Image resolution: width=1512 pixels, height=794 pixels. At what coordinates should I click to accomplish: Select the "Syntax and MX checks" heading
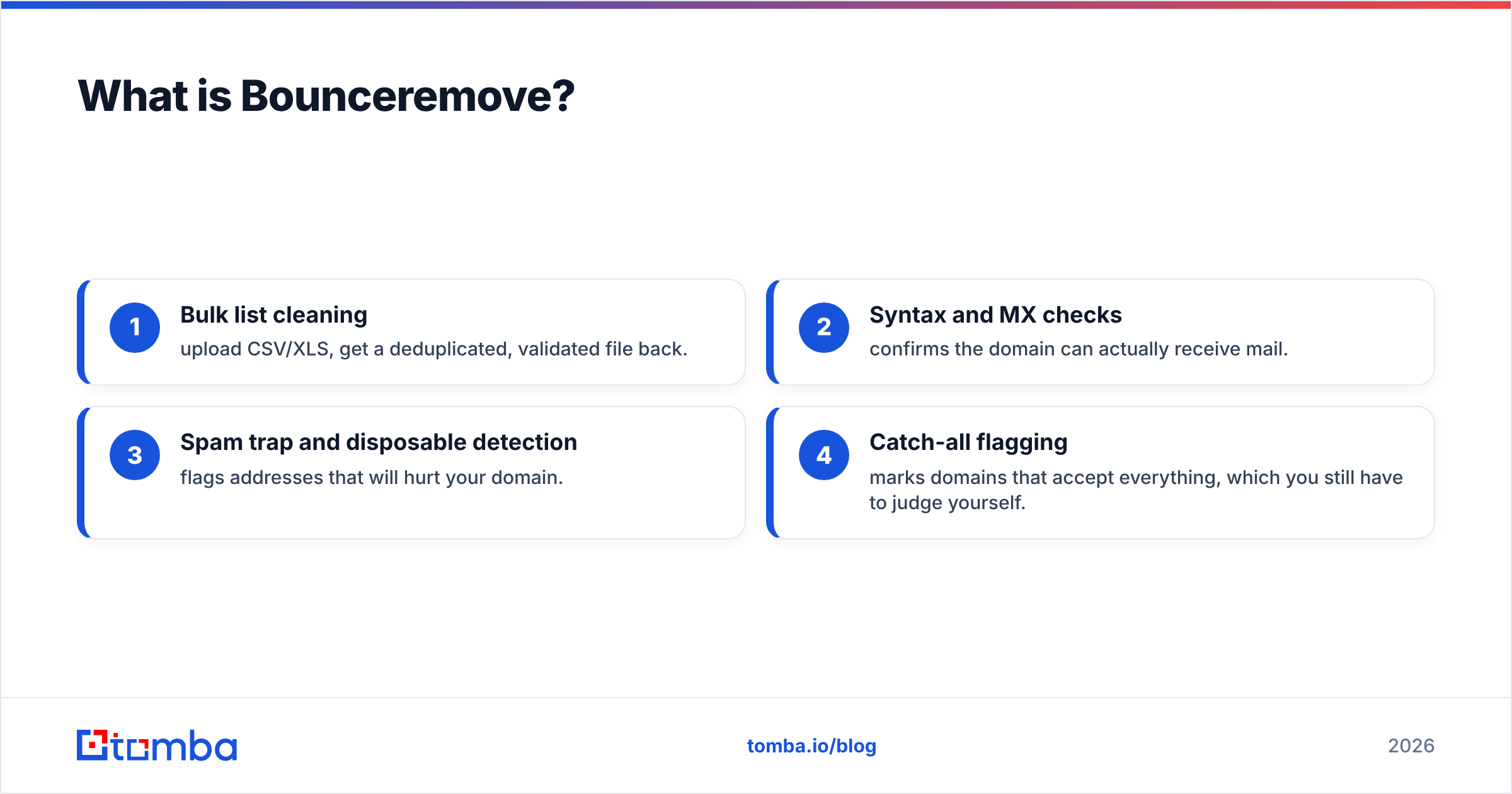(x=995, y=315)
